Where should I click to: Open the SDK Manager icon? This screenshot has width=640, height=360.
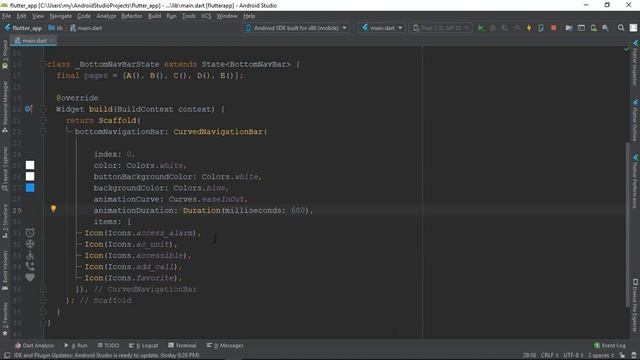coord(606,28)
